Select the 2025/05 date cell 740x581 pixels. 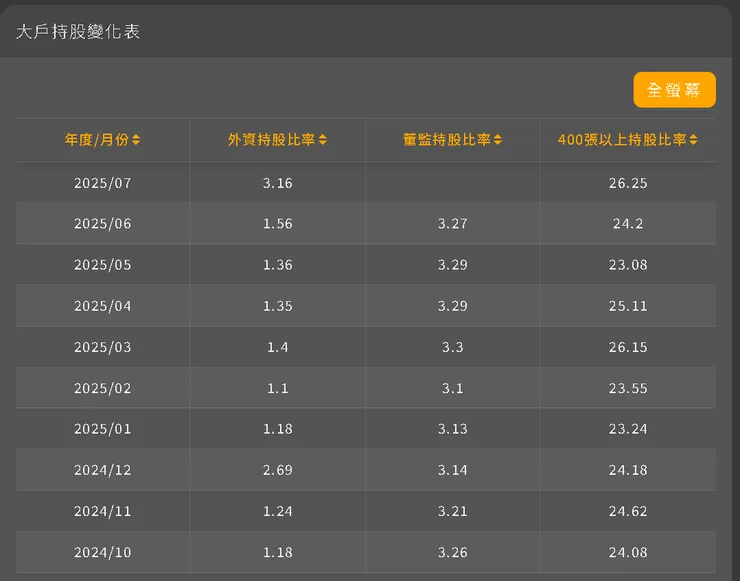click(x=102, y=265)
